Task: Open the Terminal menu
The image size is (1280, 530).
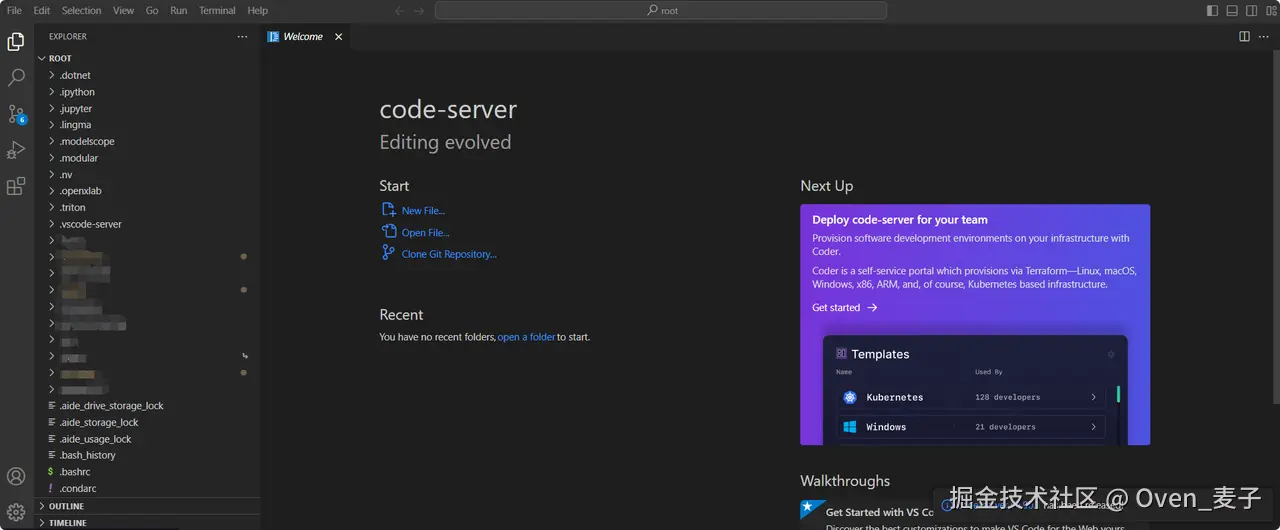Action: 217,10
